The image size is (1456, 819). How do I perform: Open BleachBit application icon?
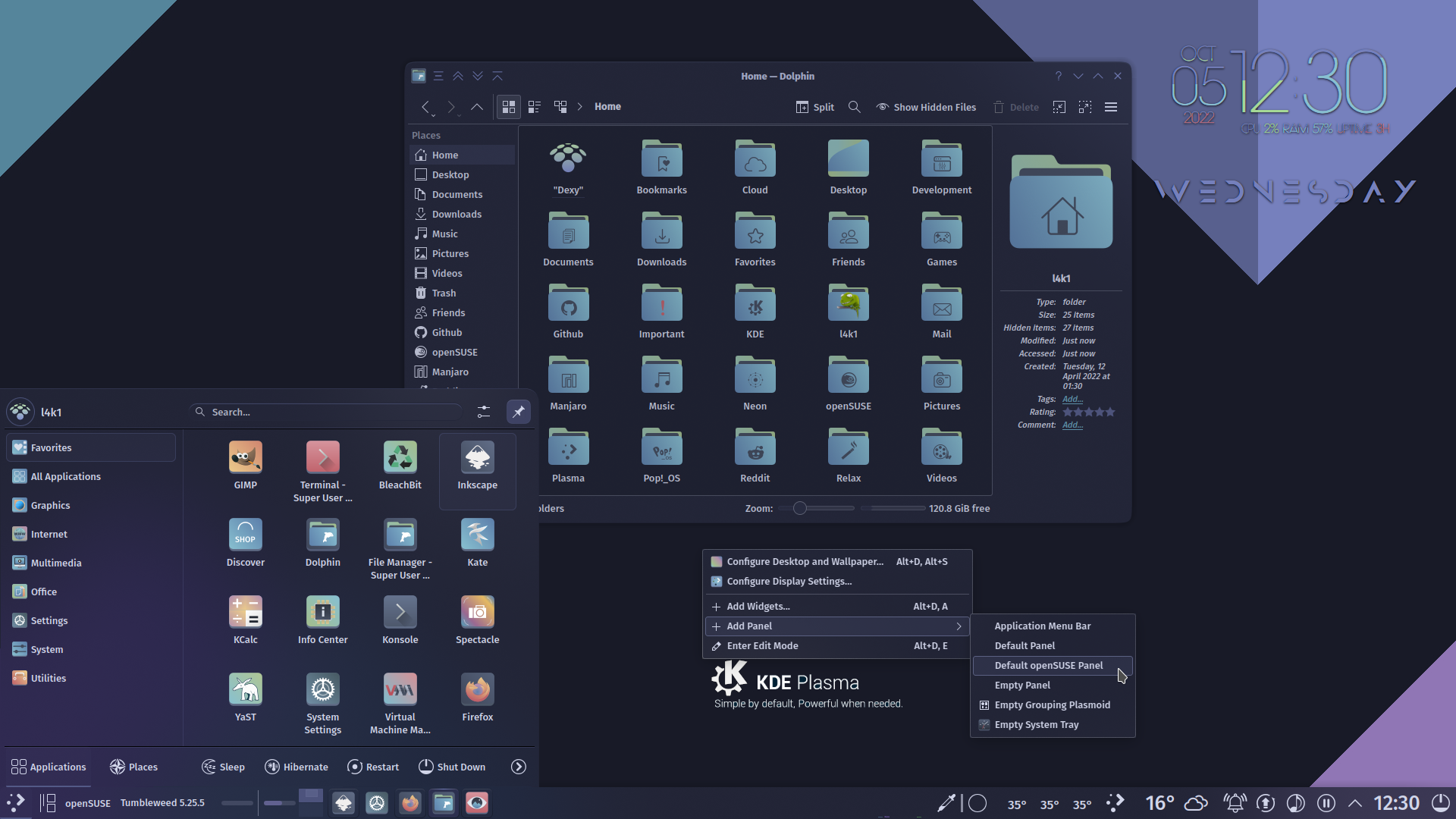[400, 457]
